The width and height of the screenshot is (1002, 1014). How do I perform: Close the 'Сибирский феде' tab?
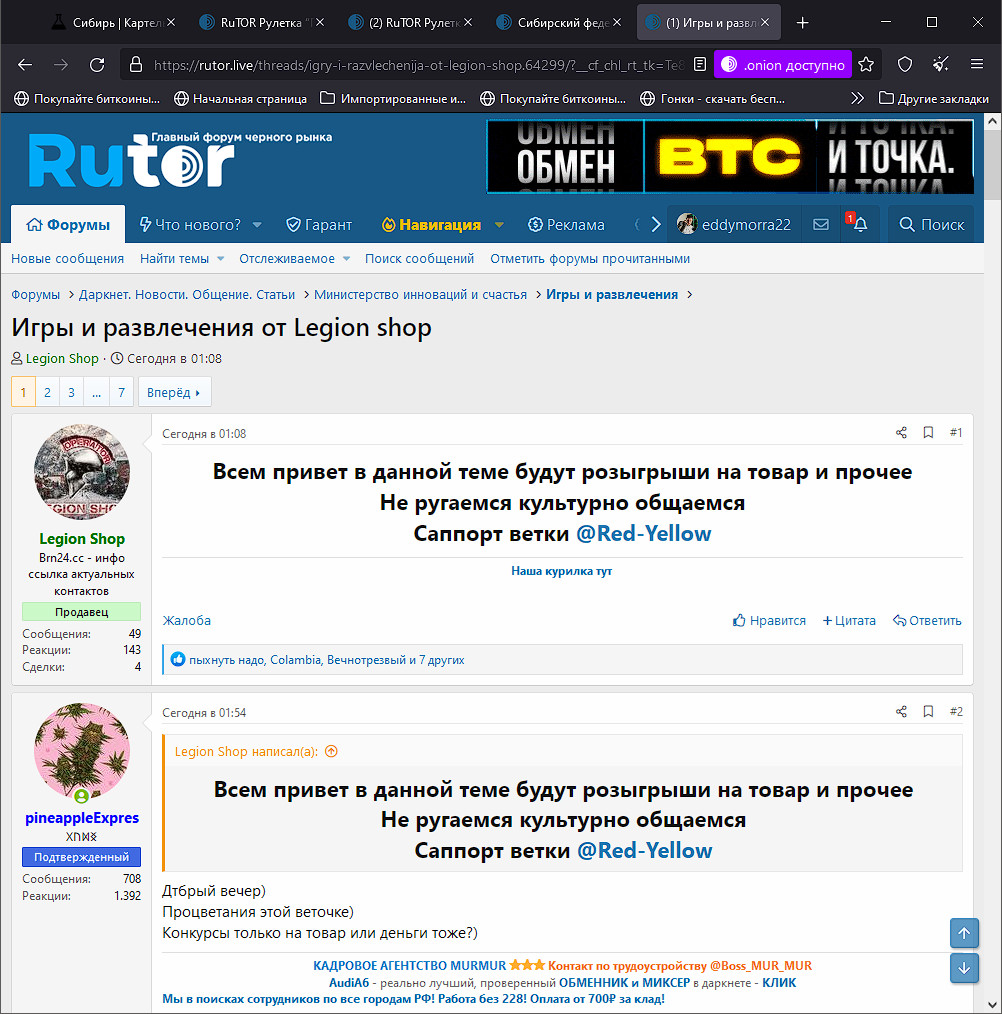click(x=616, y=23)
